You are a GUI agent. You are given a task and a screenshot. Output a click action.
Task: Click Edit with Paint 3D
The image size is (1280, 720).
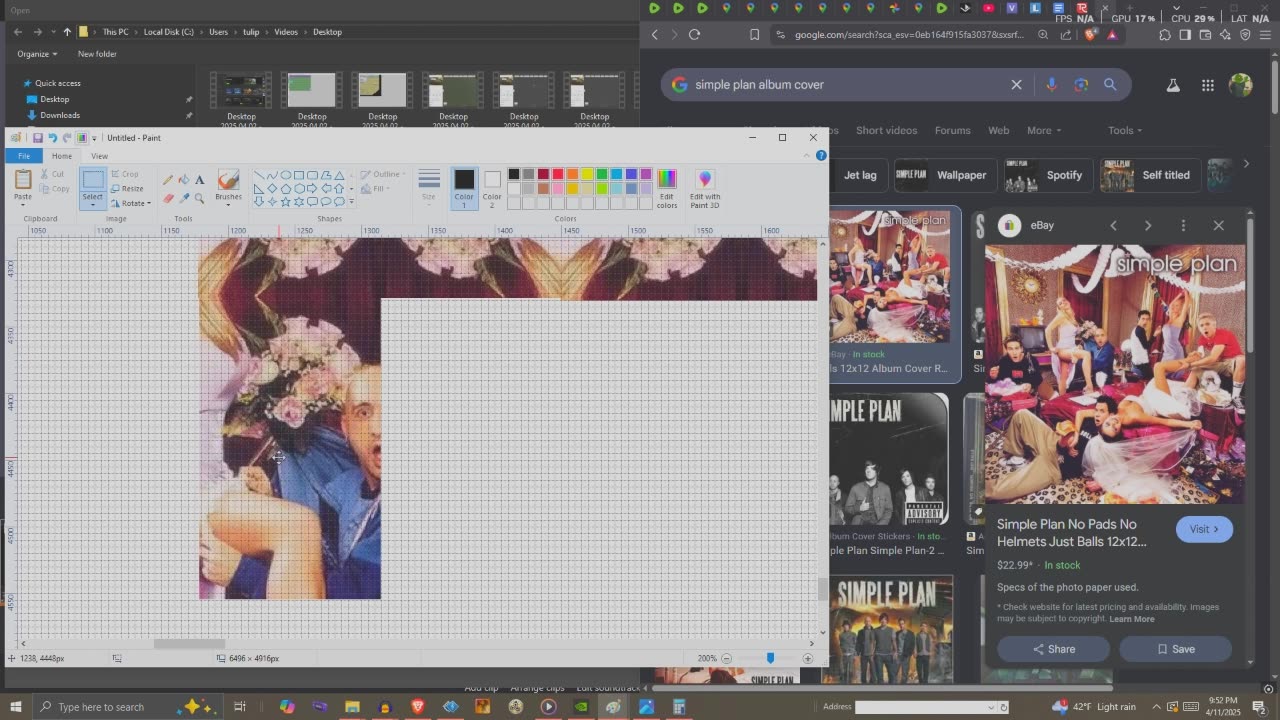click(705, 188)
